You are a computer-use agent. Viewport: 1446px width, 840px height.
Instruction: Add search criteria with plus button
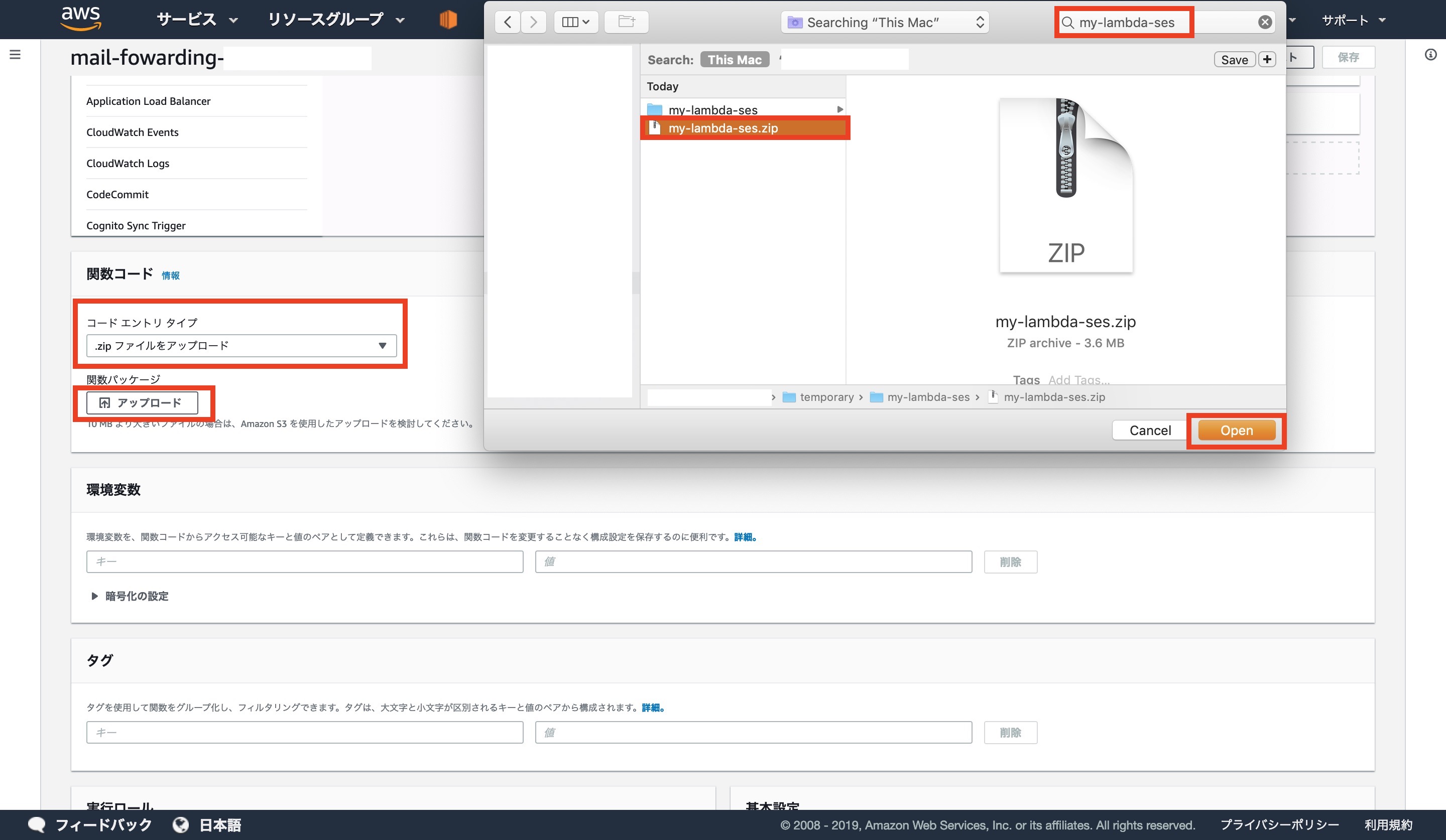(x=1267, y=59)
